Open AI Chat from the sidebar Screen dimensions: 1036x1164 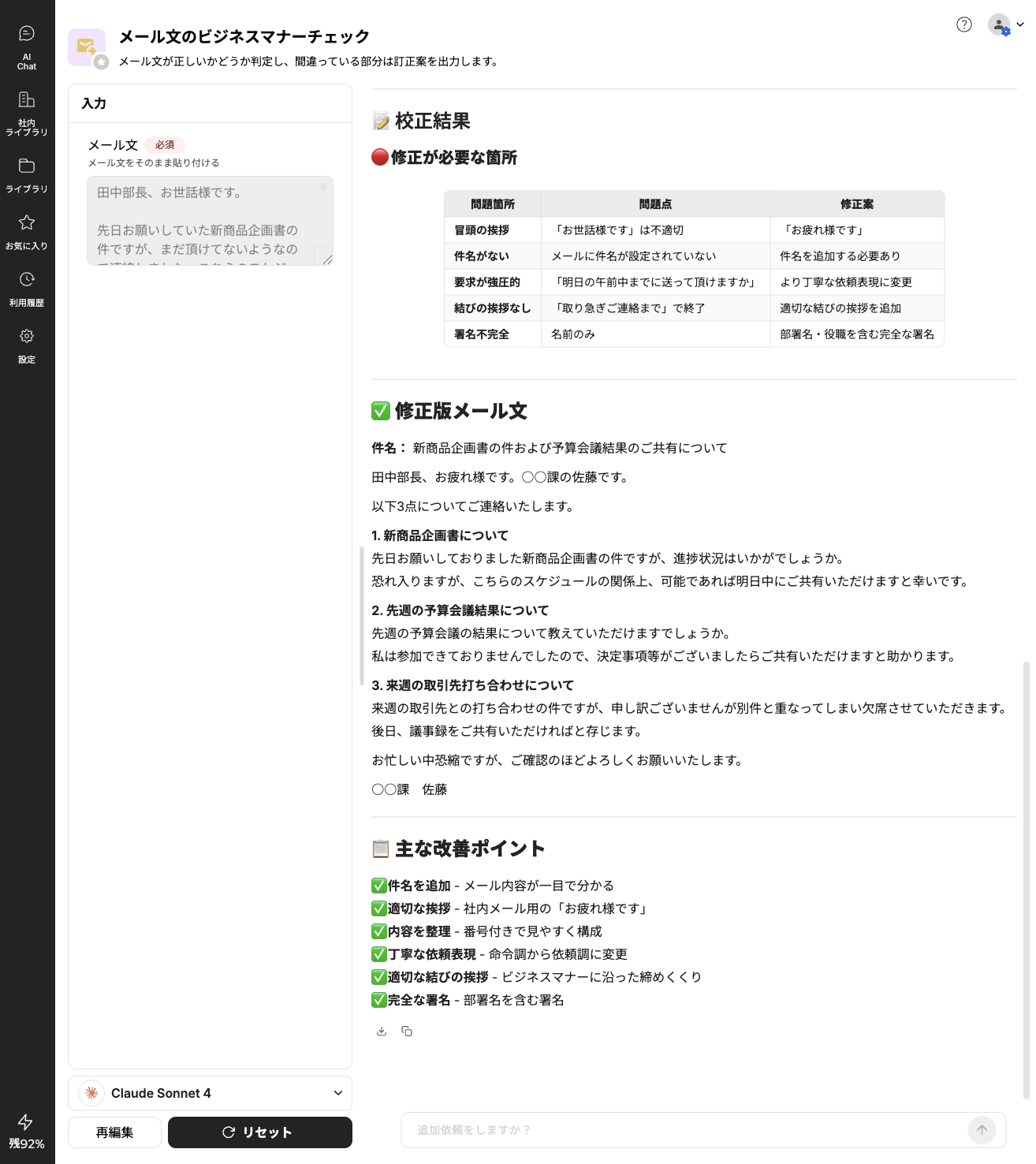pyautogui.click(x=27, y=47)
